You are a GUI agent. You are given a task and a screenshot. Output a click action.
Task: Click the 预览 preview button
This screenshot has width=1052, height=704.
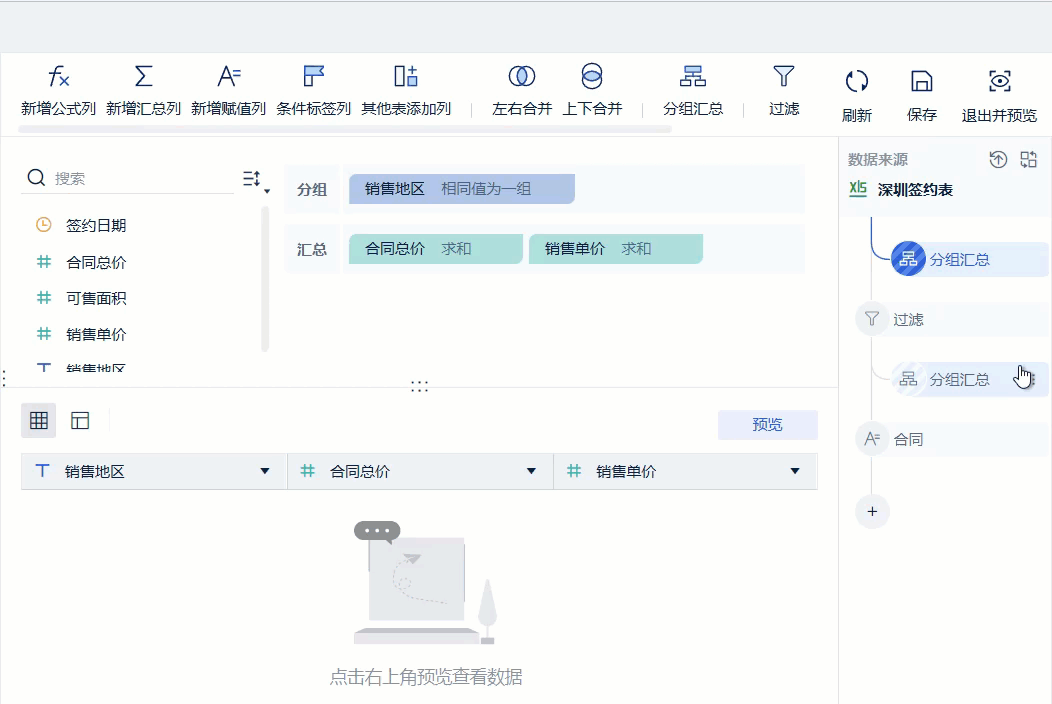(x=768, y=424)
